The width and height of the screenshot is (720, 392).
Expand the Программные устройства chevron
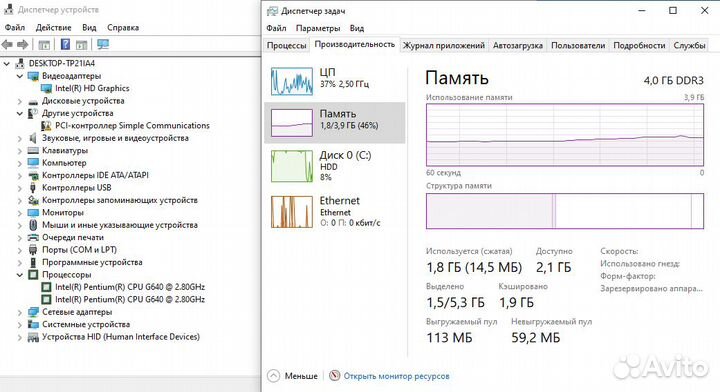click(20, 263)
